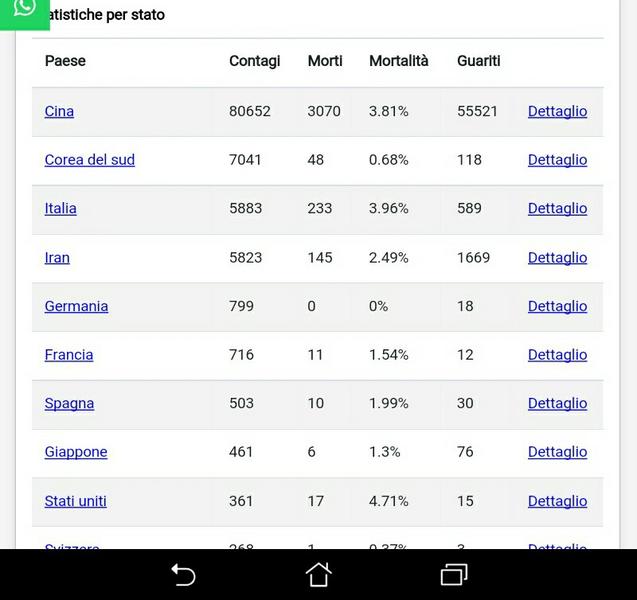Open the Giappone country link

coord(76,452)
